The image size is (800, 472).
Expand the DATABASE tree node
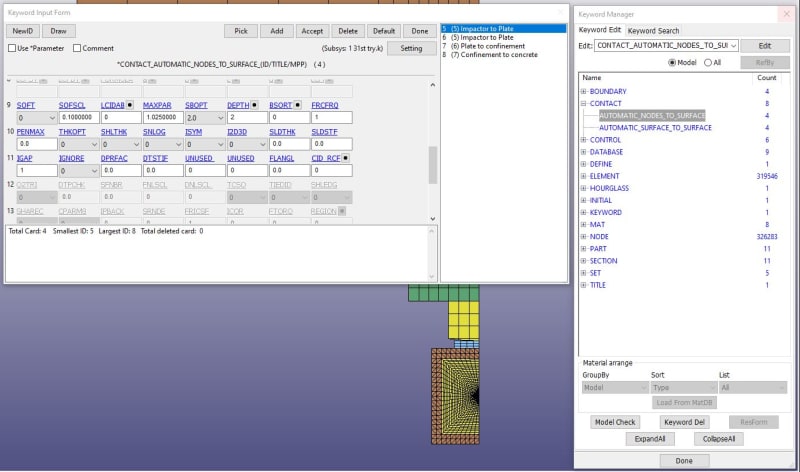[x=583, y=152]
